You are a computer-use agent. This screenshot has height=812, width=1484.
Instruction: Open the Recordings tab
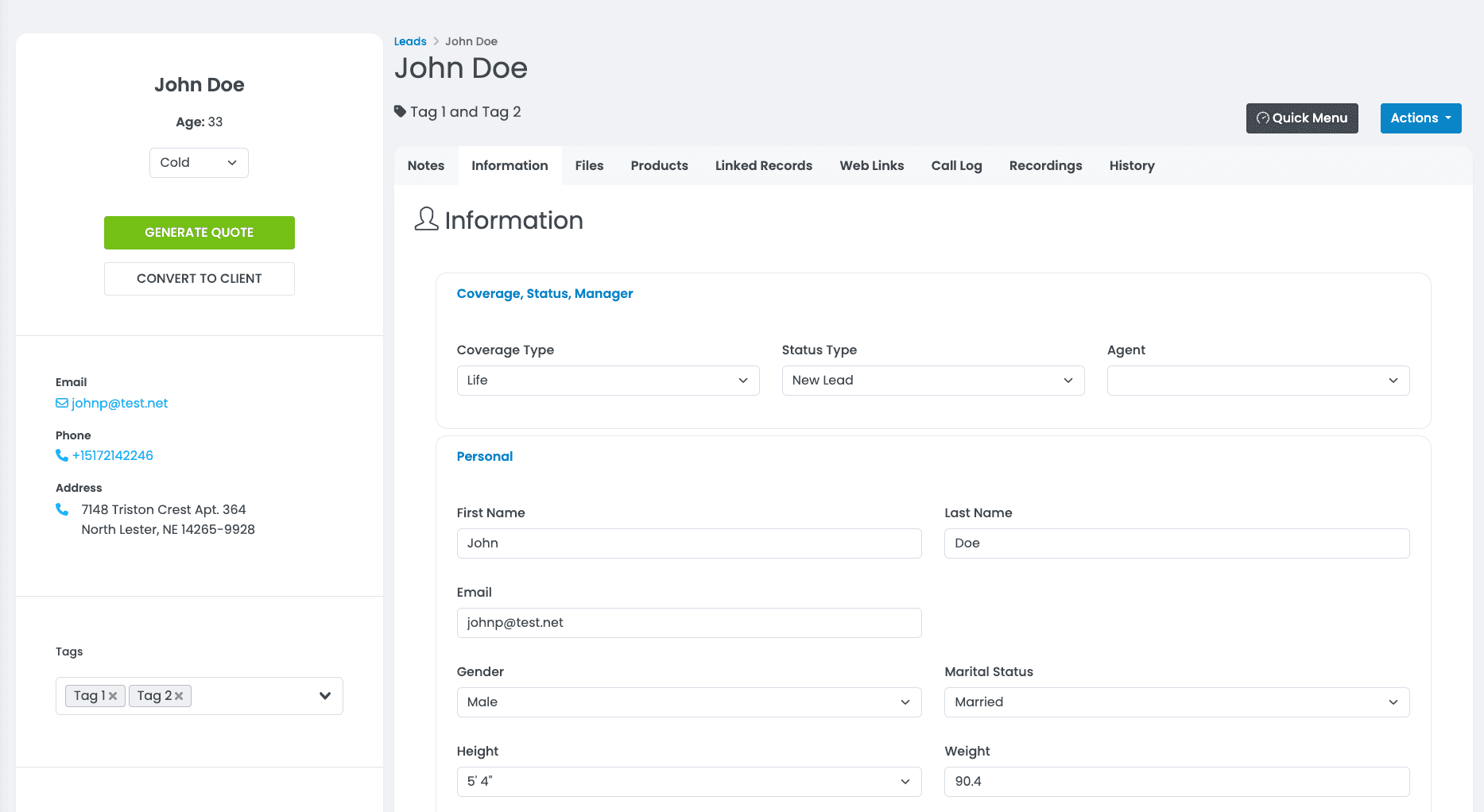coord(1046,165)
